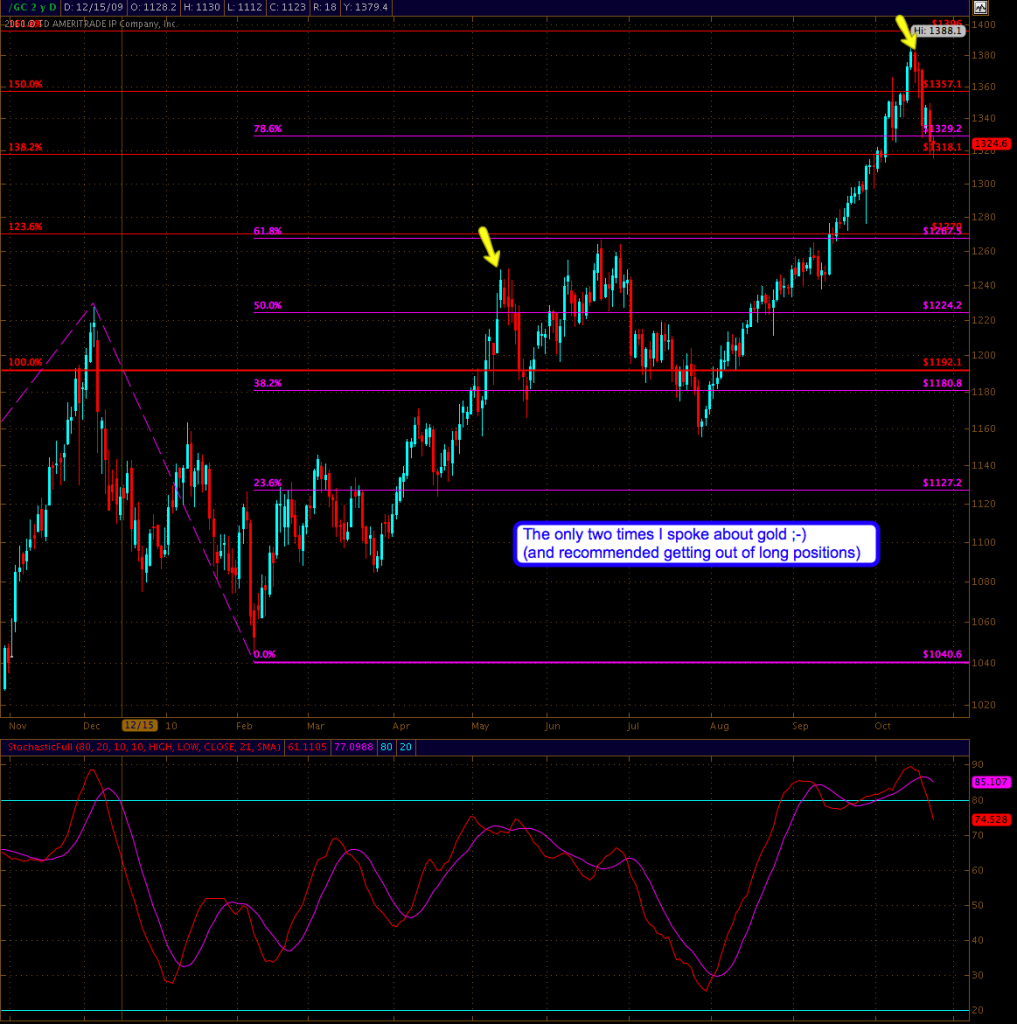
Task: Click the 100.0% red extension level label
Action: click(25, 362)
